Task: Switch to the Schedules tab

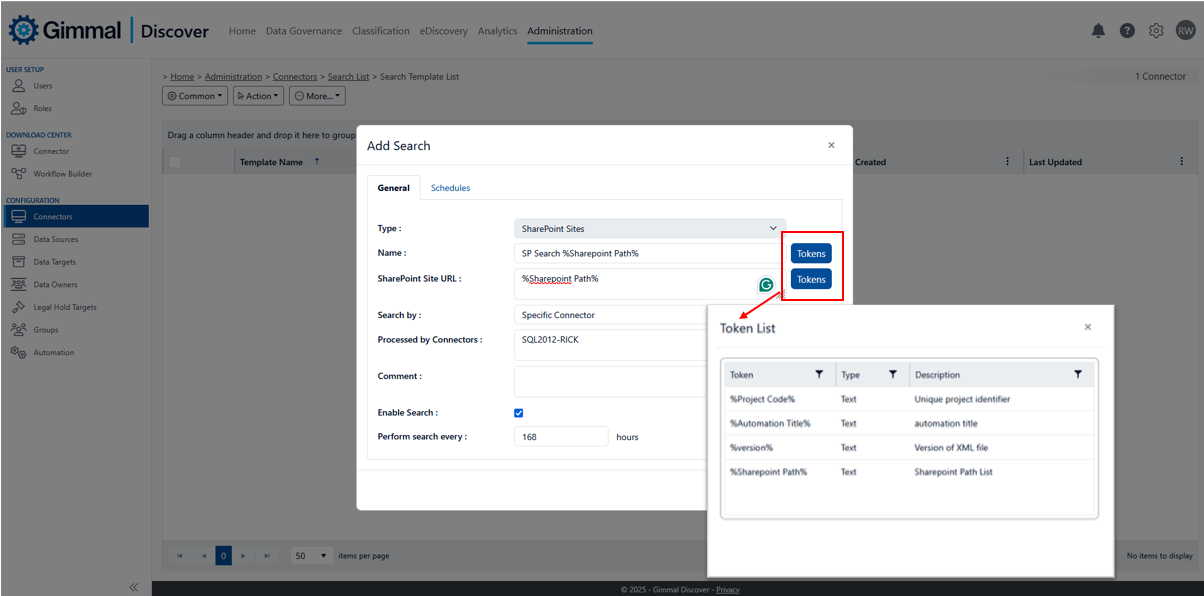Action: pyautogui.click(x=450, y=188)
